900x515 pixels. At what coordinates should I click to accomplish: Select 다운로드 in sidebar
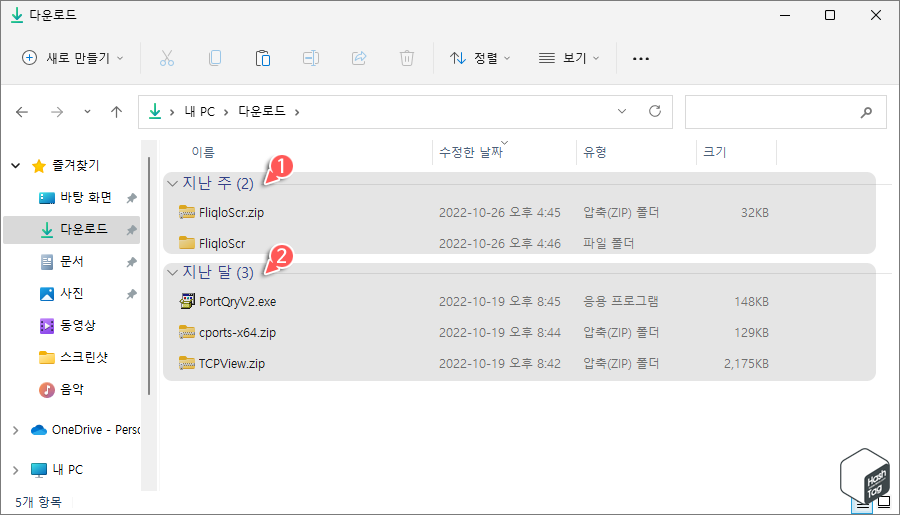coord(72,230)
